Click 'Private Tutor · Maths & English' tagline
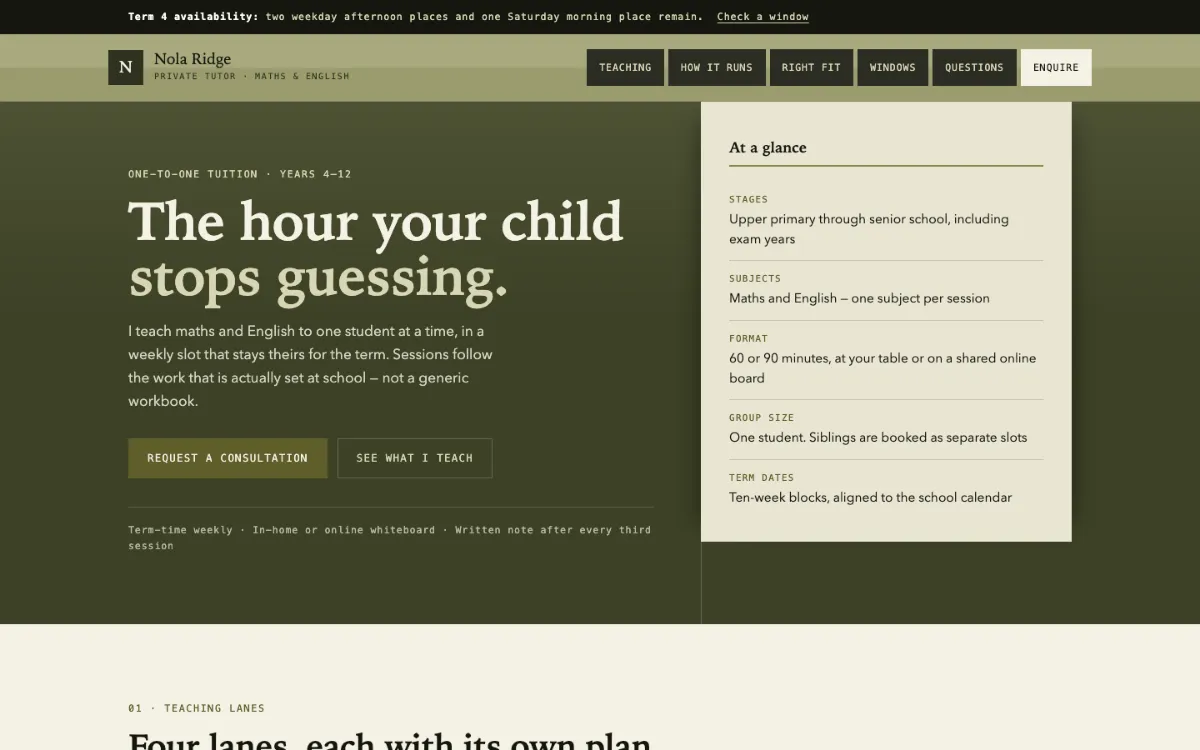 (x=252, y=76)
